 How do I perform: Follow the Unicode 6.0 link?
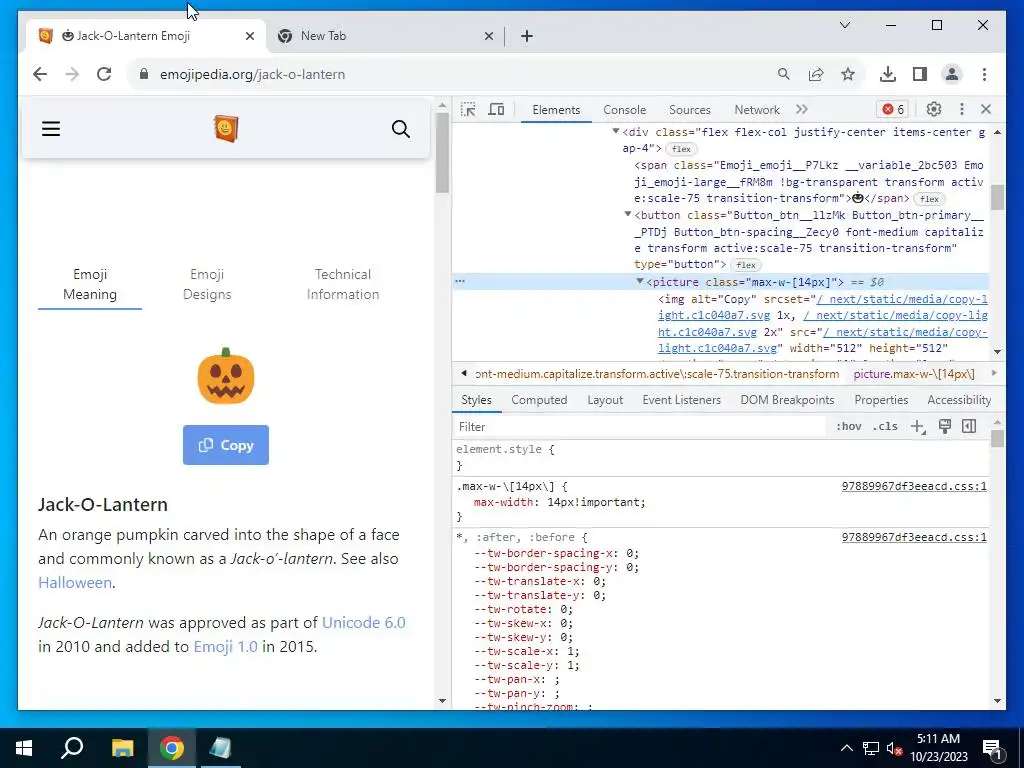(x=364, y=622)
